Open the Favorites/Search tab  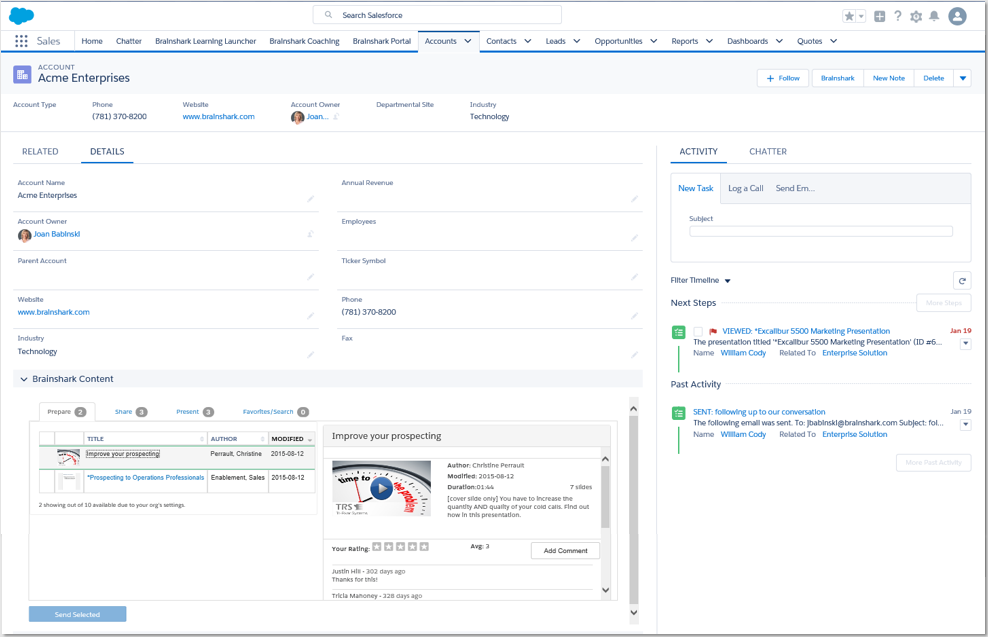(275, 412)
